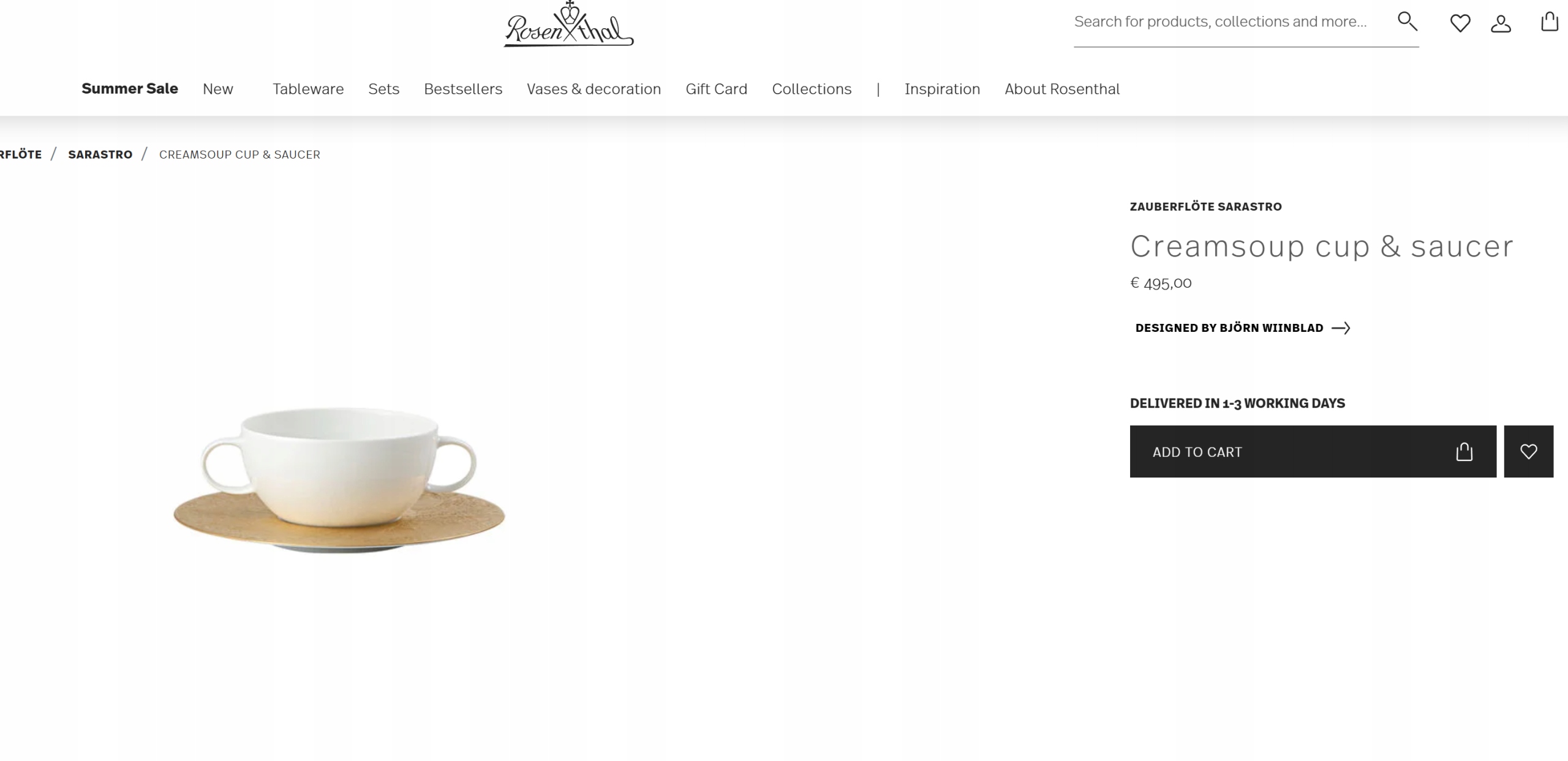Click the arrow next to Björn Wiinblad
This screenshot has width=1568, height=761.
[x=1341, y=328]
